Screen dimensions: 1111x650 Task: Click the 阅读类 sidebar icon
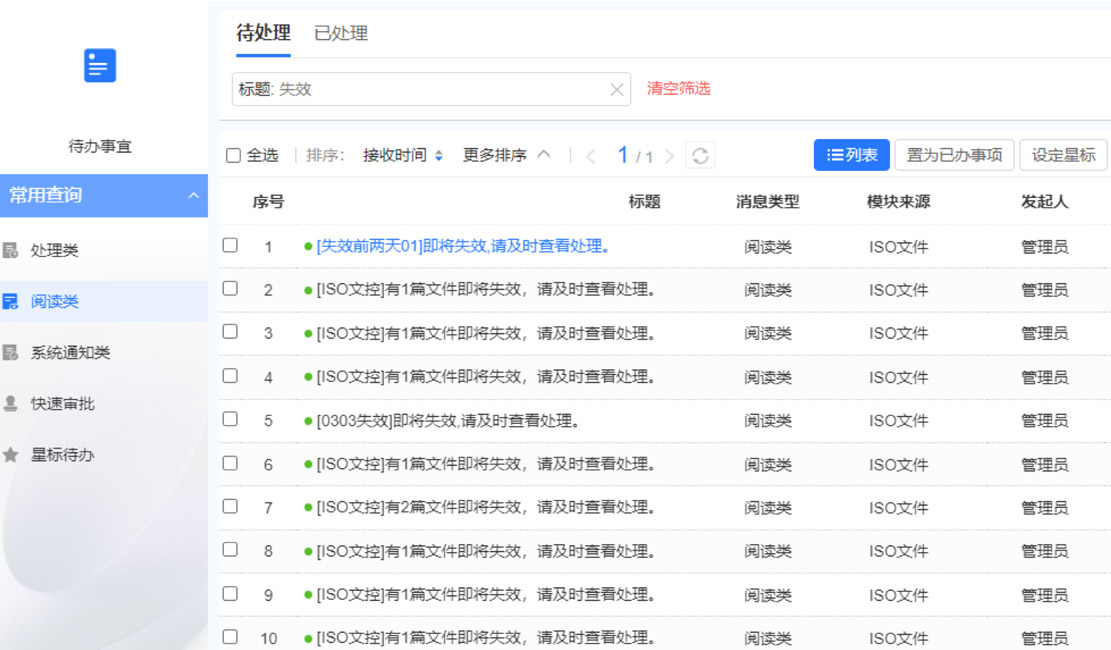11,301
